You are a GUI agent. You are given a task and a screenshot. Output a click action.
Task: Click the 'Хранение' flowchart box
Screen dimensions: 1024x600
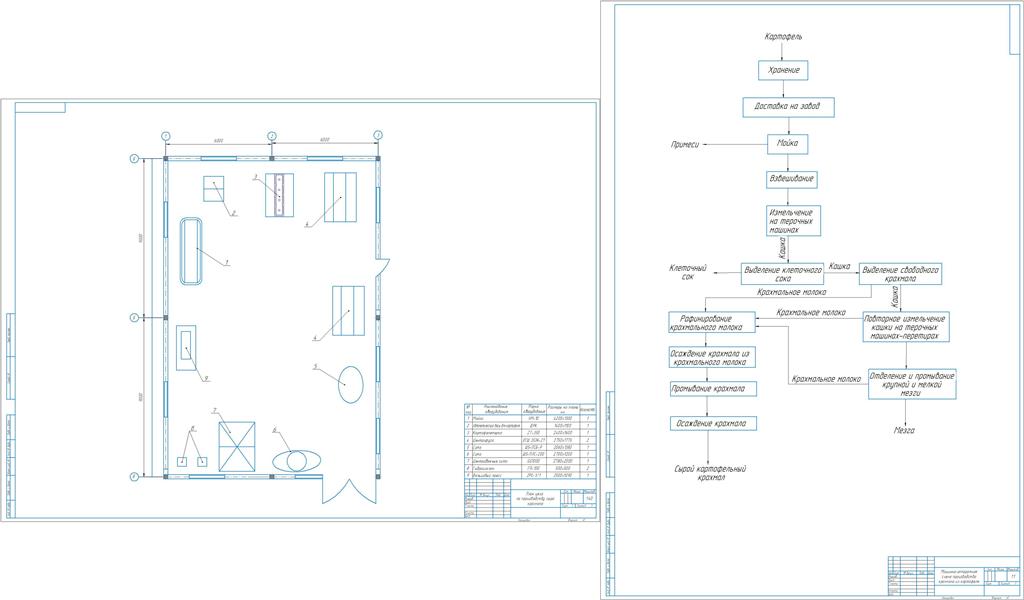[783, 71]
